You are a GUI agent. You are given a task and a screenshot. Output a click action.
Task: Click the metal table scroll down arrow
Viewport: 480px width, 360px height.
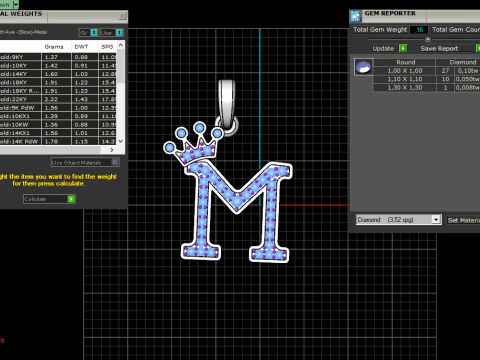[x=121, y=141]
